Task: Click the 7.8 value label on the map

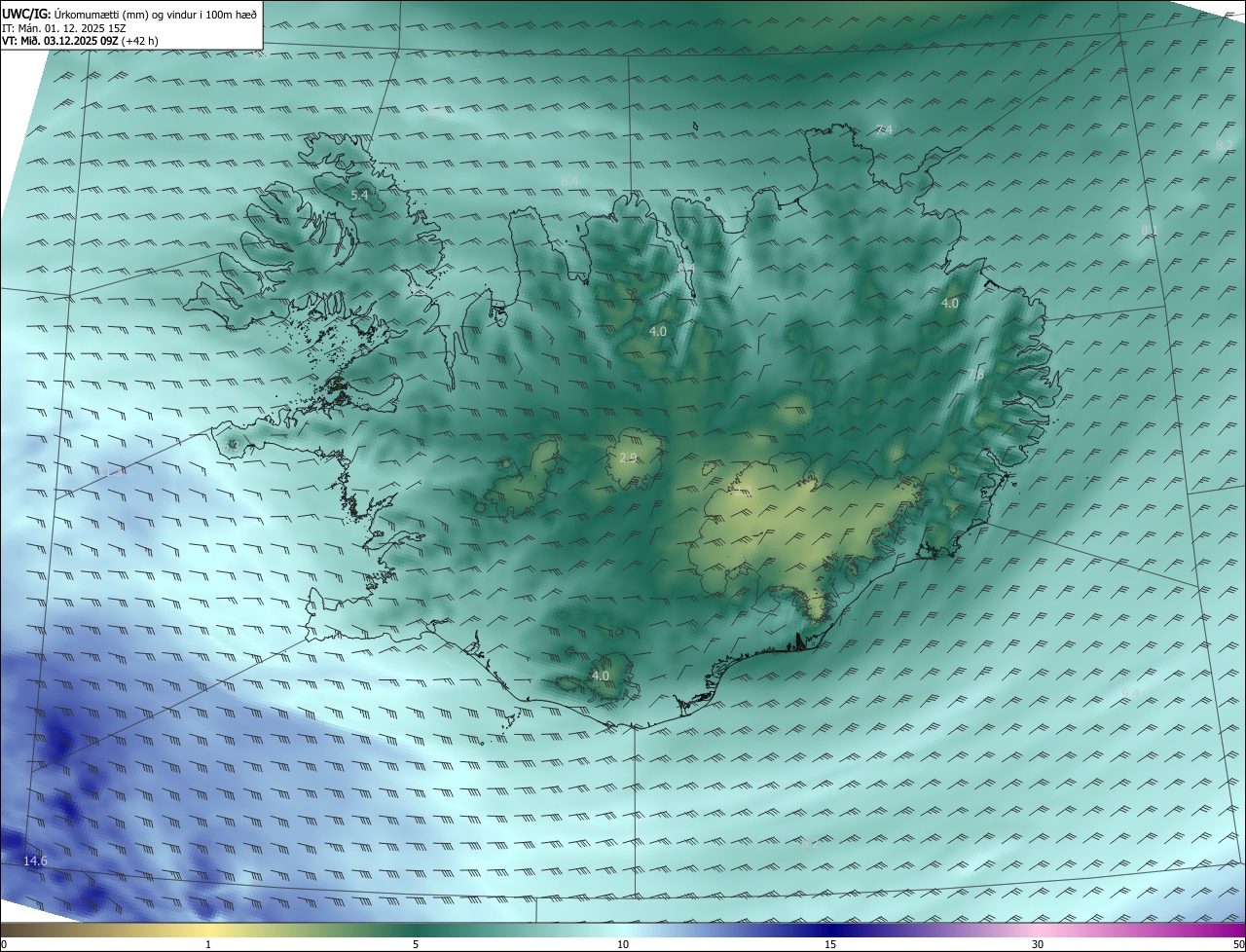Action: tap(975, 375)
